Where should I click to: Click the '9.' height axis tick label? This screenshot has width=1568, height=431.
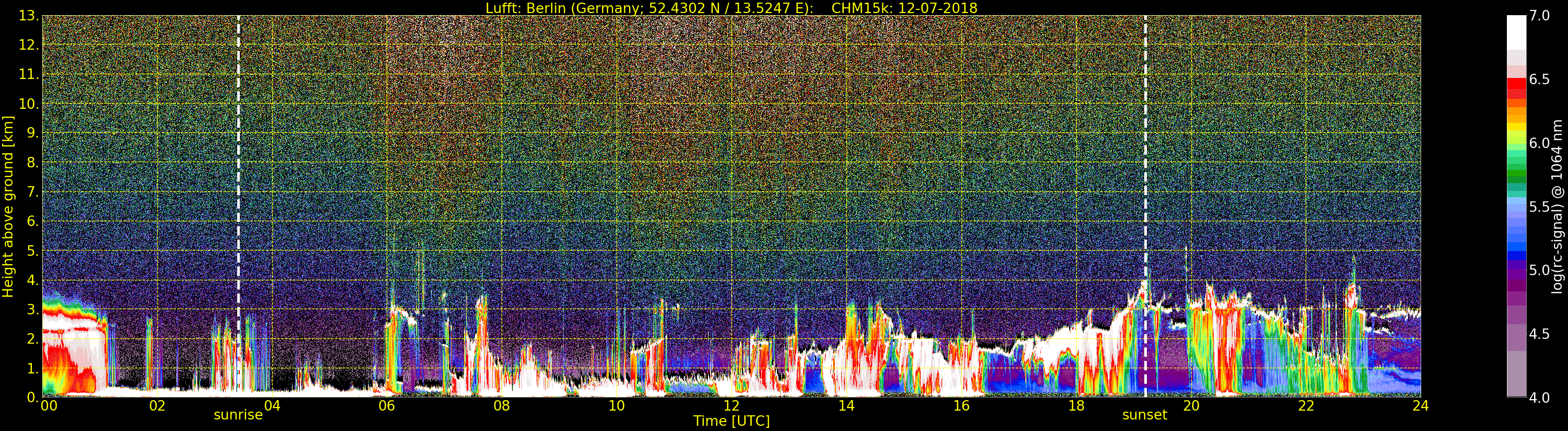click(32, 133)
